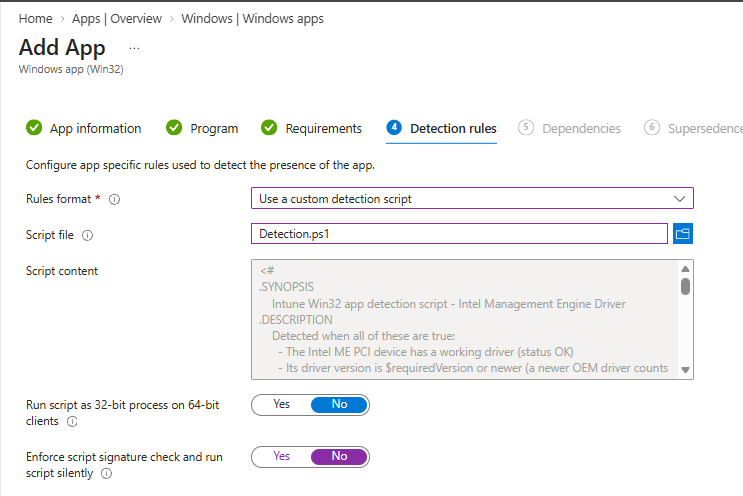Click the step 5 Dependencies number badge
Viewport: 743px width, 496px height.
(526, 127)
